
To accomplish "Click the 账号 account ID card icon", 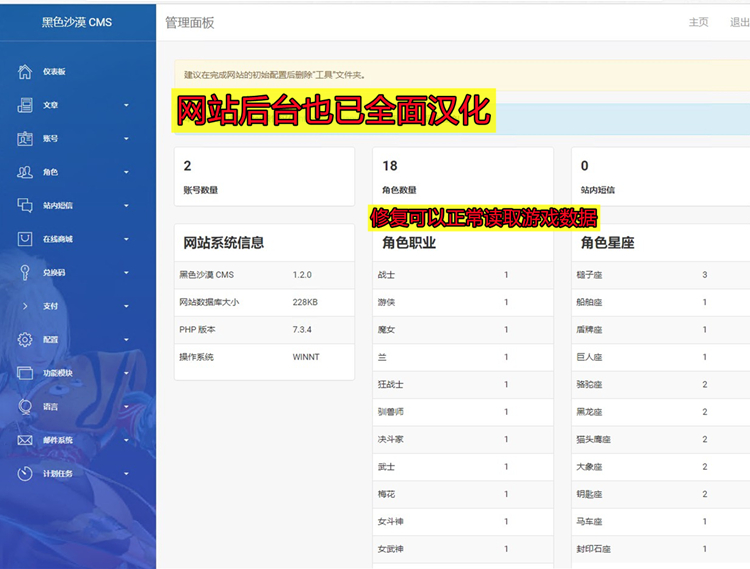I will tap(25, 139).
